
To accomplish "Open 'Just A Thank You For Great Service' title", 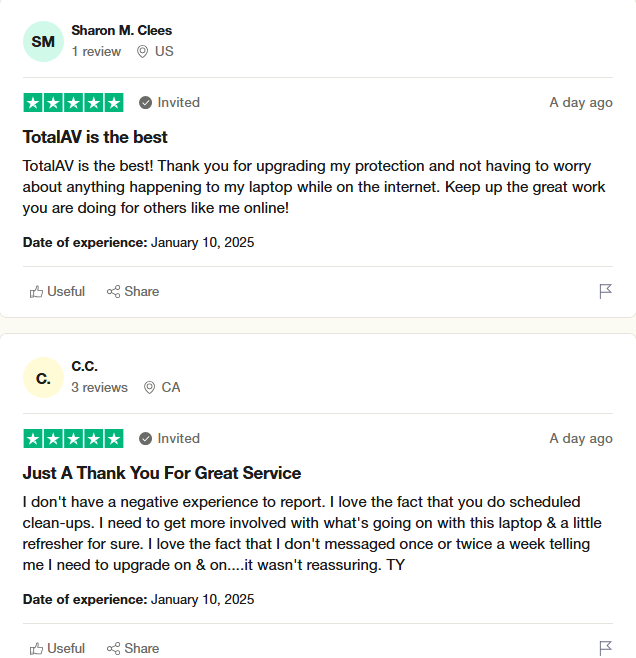I will (x=162, y=473).
